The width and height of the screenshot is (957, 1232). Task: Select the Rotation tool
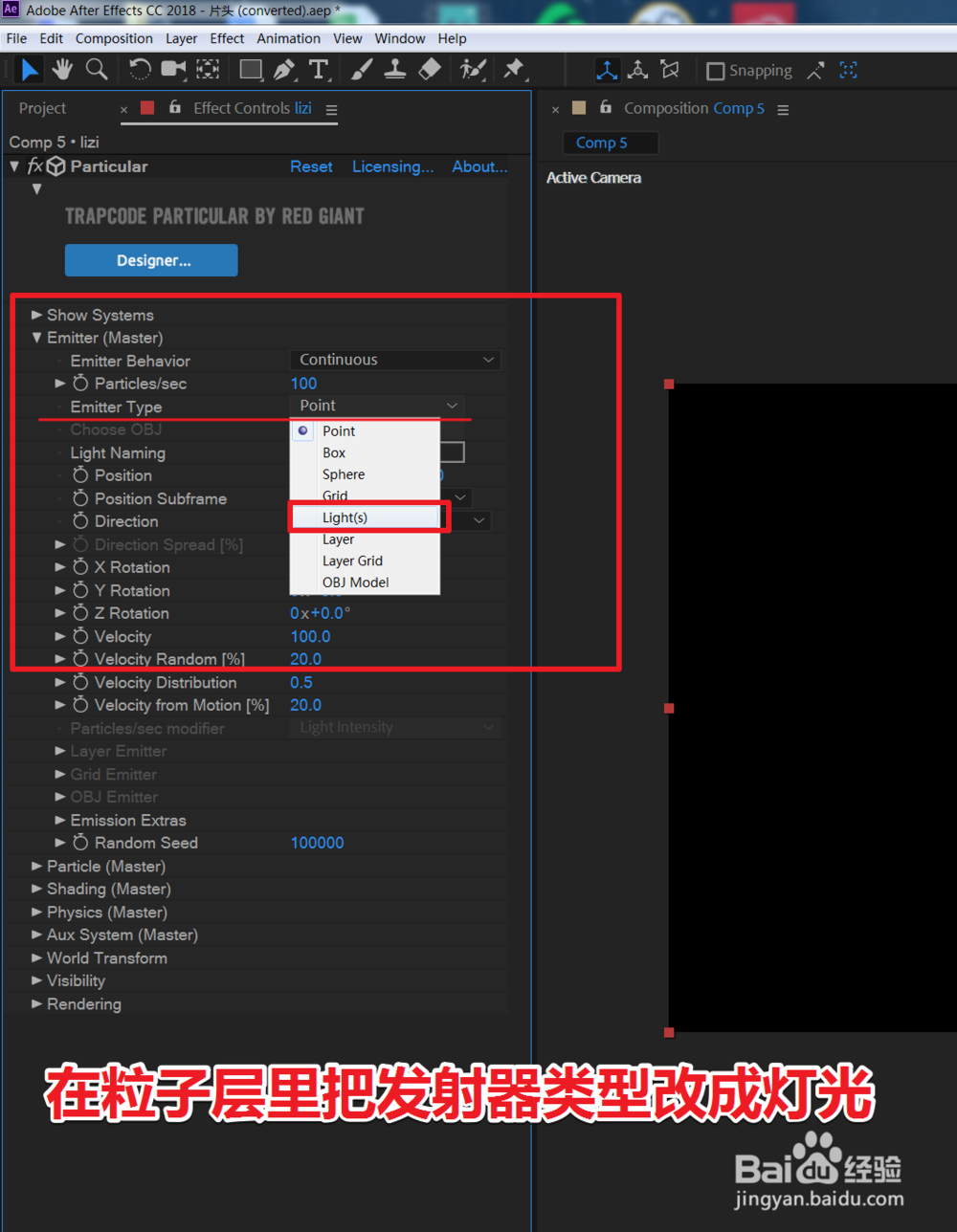[140, 70]
